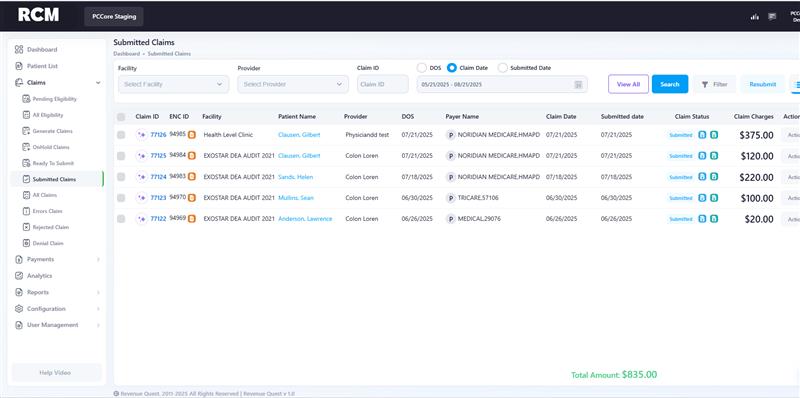Viewport: 800px width, 398px height.
Task: Select the Claim Date radio button
Action: 452,68
